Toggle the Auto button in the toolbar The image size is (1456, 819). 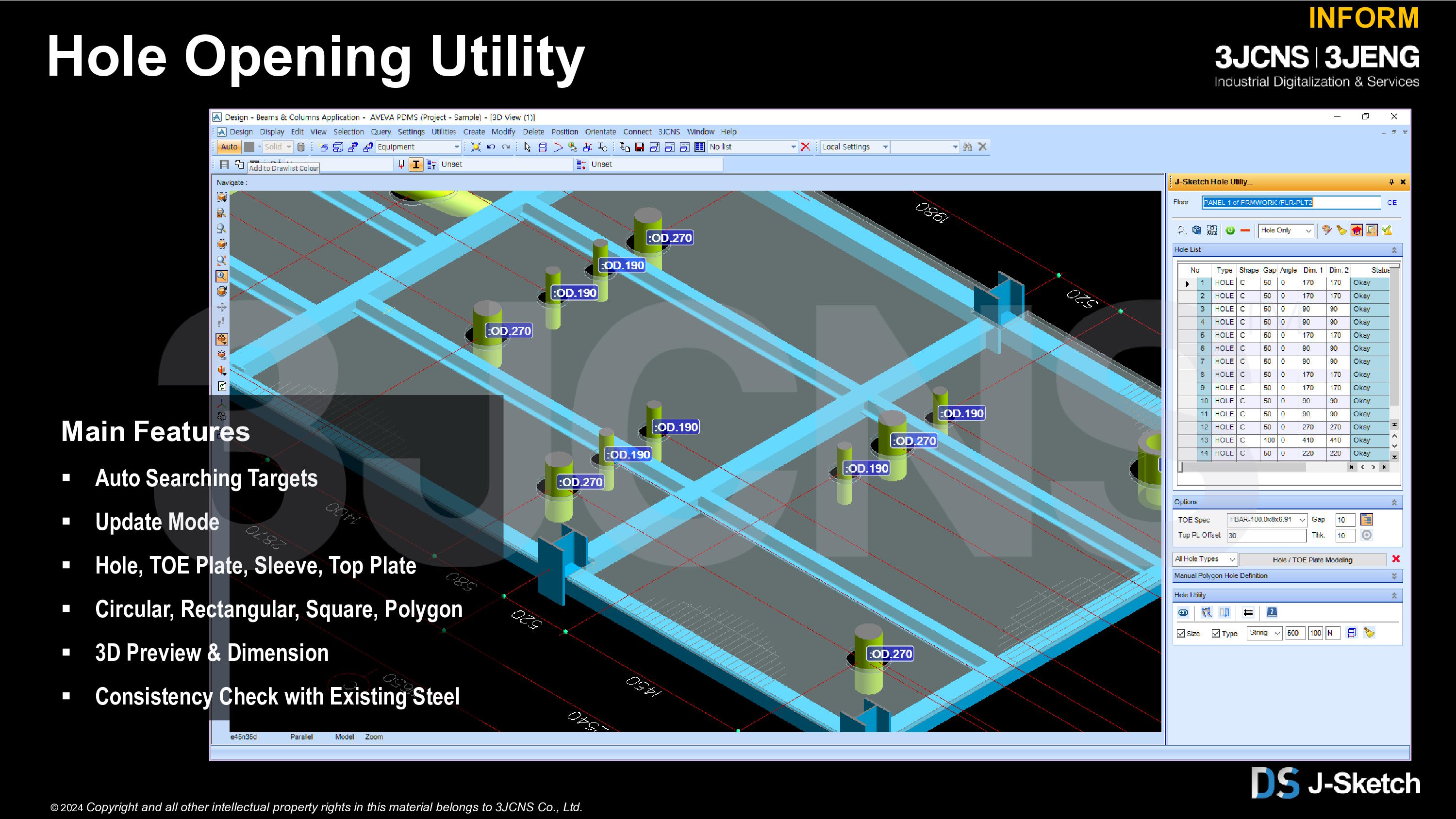coord(229,147)
